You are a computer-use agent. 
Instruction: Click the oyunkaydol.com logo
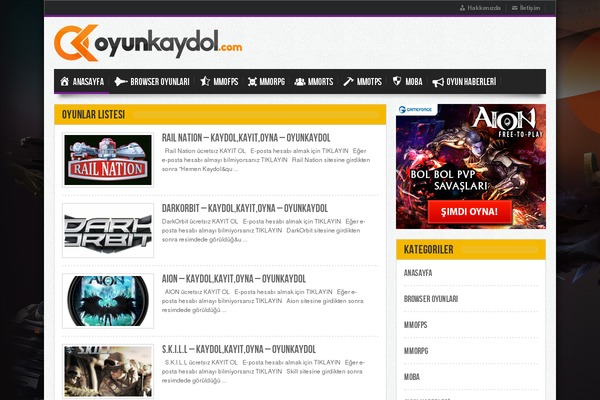point(148,43)
